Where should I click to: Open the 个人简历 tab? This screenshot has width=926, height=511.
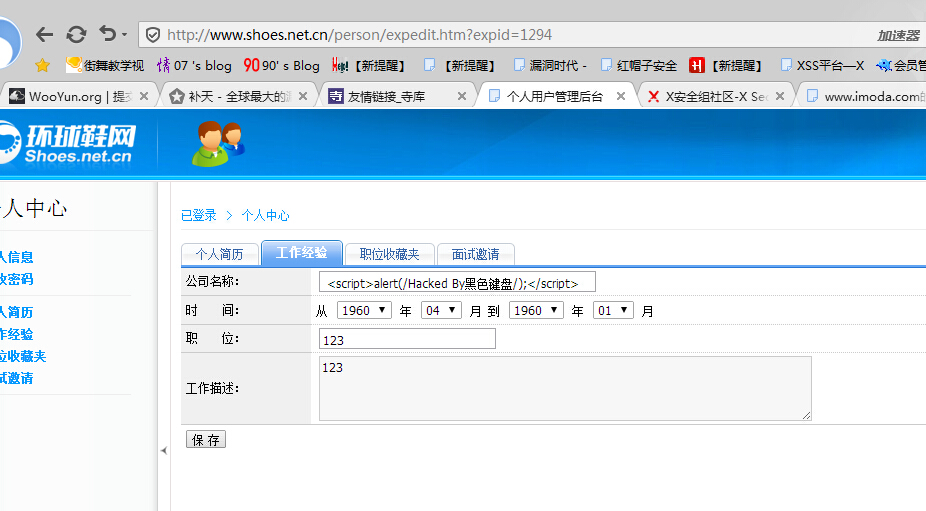(x=220, y=254)
